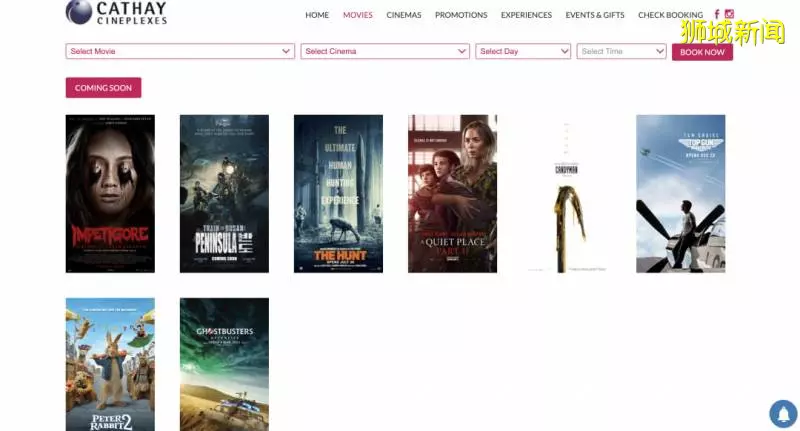The width and height of the screenshot is (800, 431).
Task: Go to the HOME menu item
Action: pos(317,15)
